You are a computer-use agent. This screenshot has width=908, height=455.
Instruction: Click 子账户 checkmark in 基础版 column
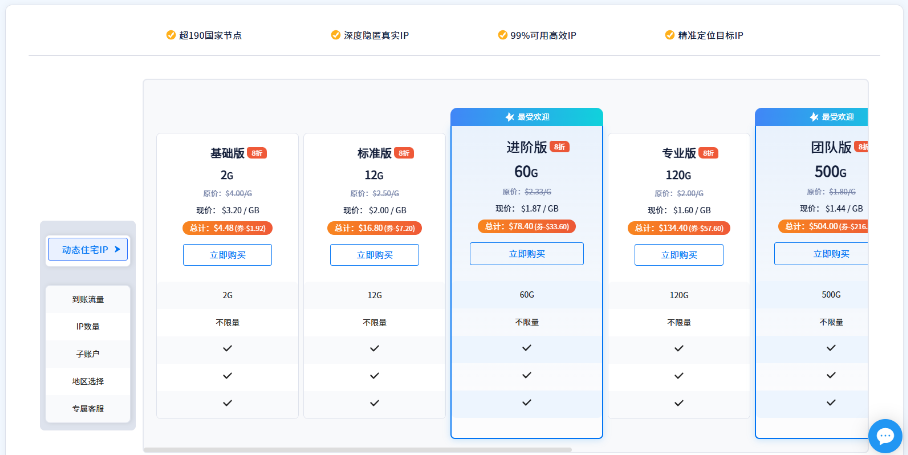coord(227,348)
